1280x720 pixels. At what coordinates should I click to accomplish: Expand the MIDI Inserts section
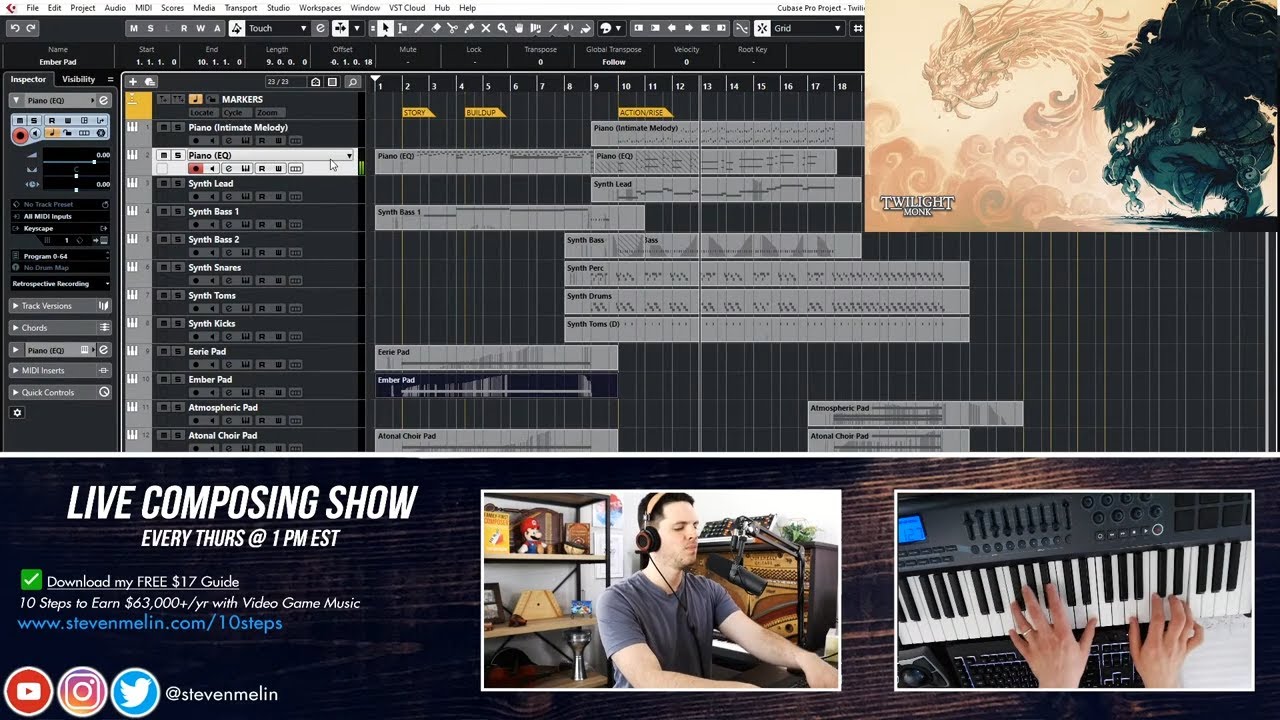[x=16, y=370]
